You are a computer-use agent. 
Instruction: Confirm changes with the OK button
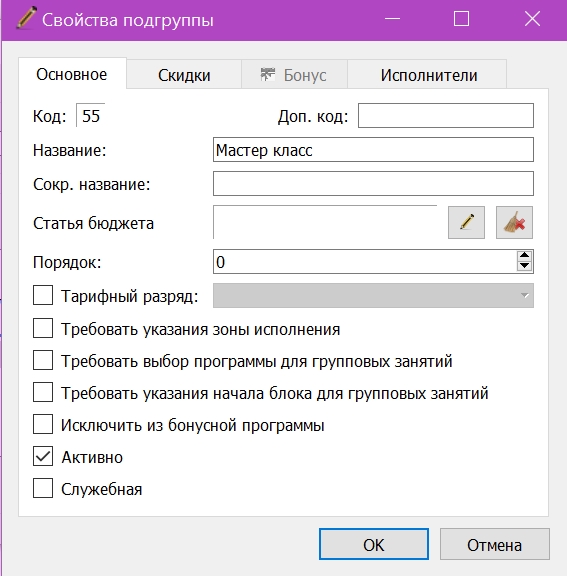(374, 544)
